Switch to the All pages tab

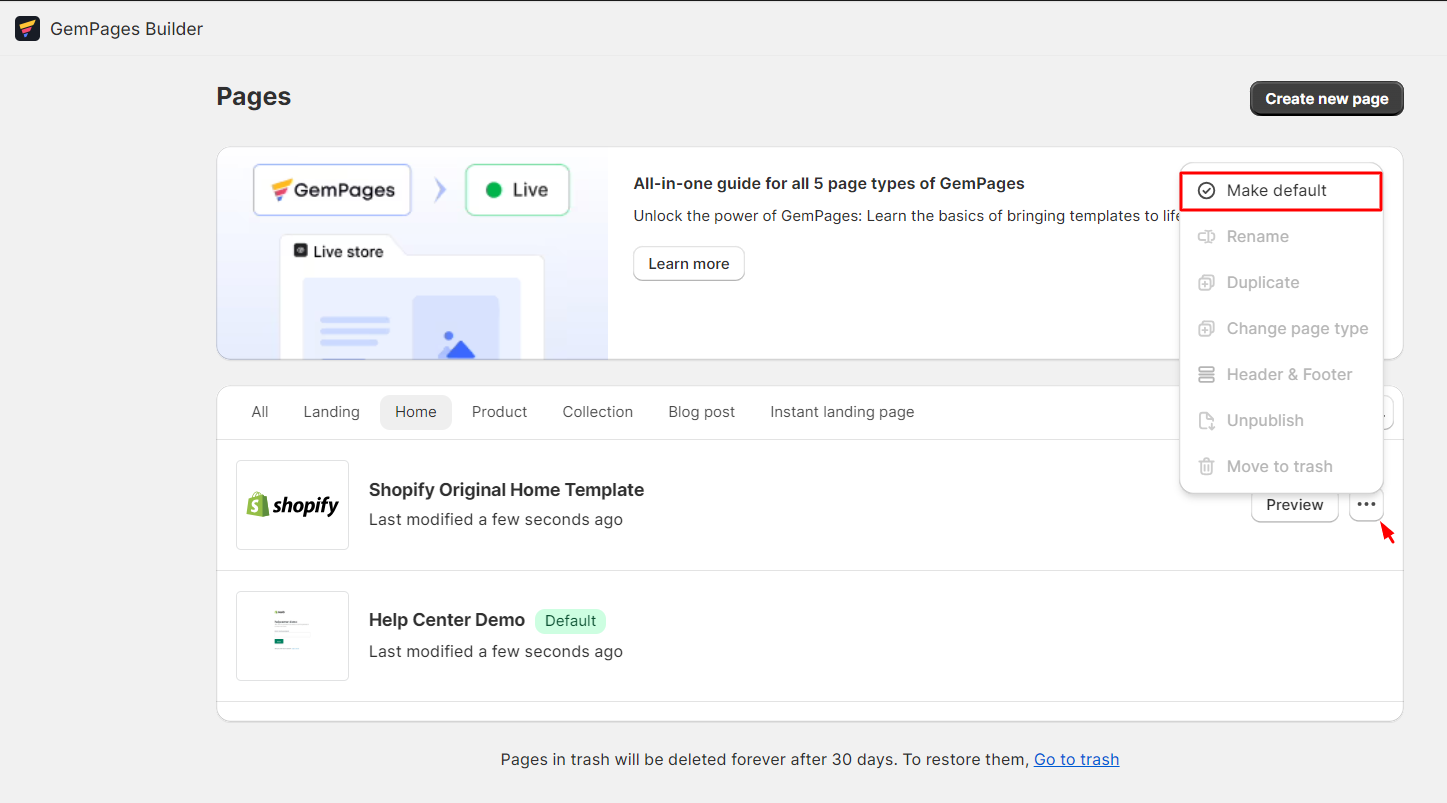click(259, 411)
